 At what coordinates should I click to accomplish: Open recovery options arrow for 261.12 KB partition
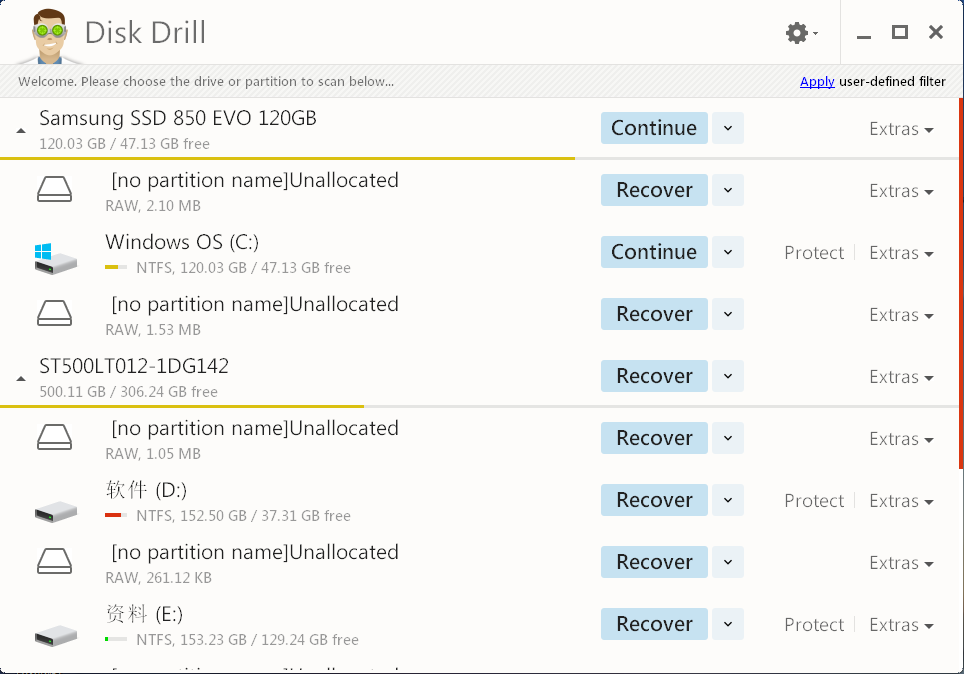(x=728, y=562)
